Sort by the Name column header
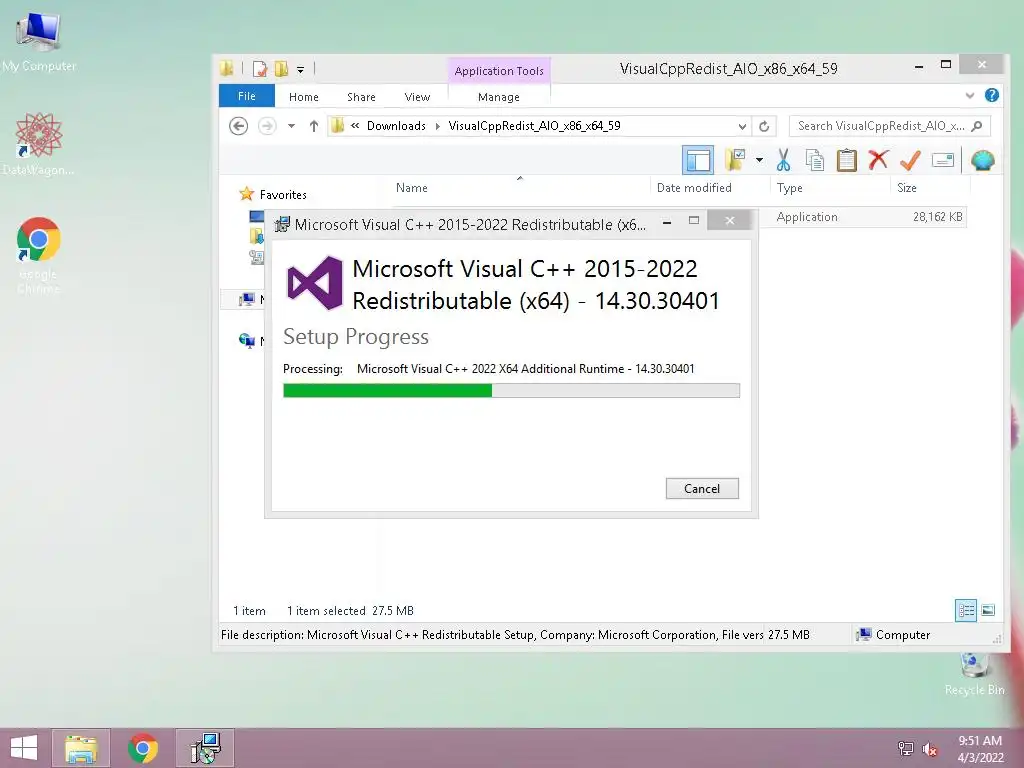Image resolution: width=1024 pixels, height=768 pixels. (412, 187)
